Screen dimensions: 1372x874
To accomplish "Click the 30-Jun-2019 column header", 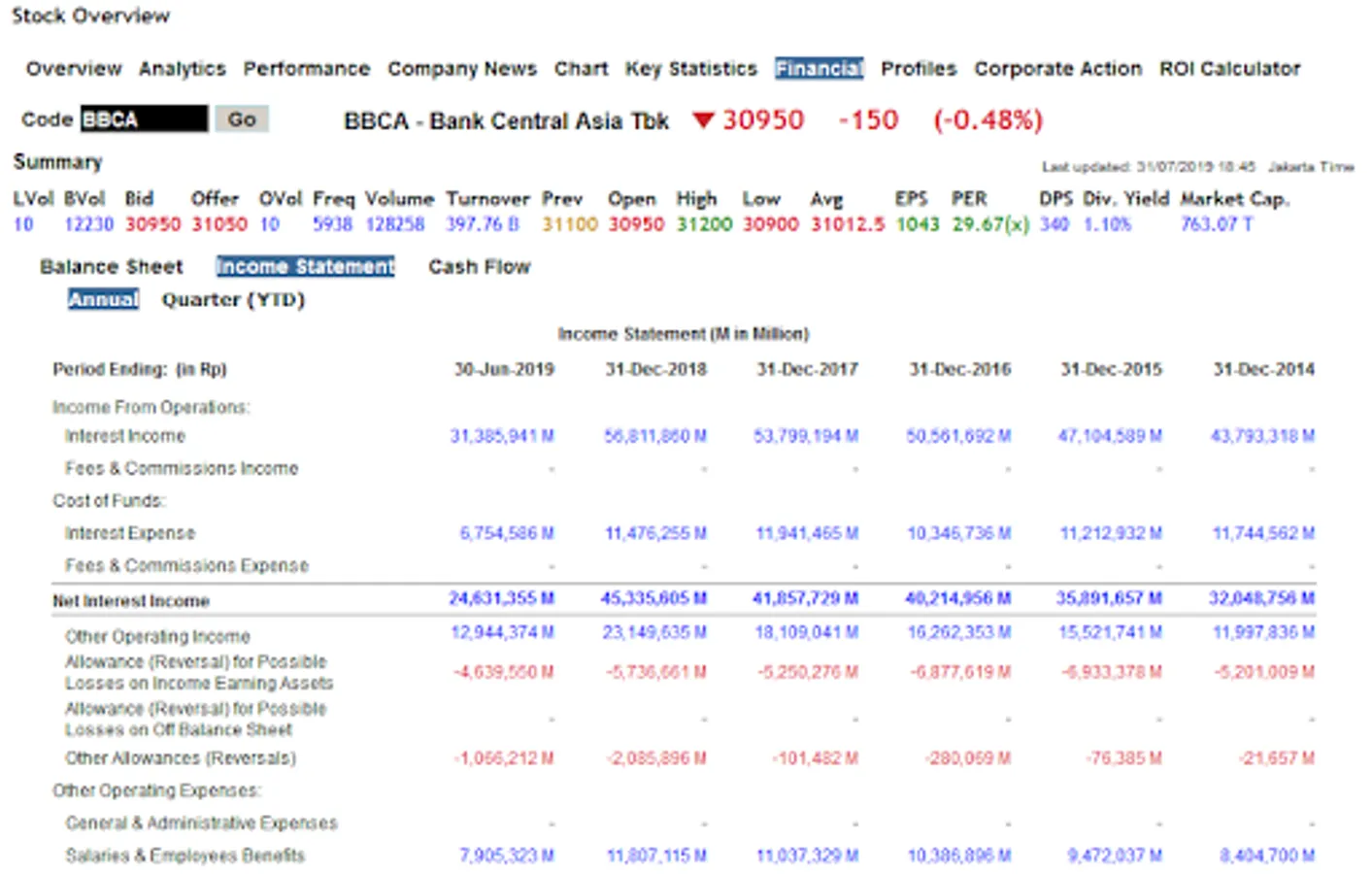I will pos(504,370).
